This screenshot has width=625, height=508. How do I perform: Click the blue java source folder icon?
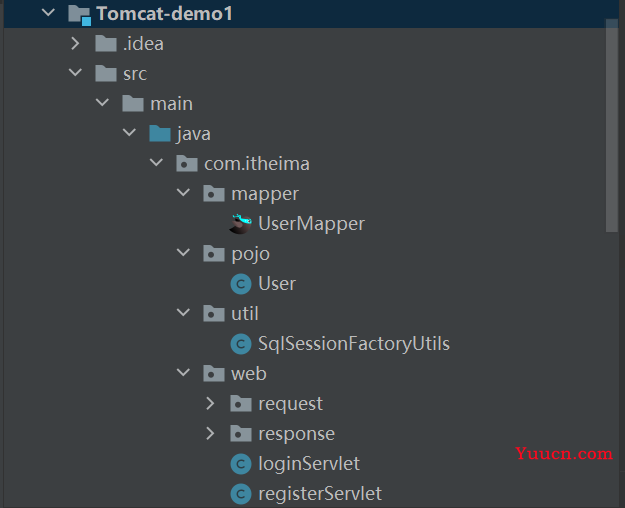160,134
